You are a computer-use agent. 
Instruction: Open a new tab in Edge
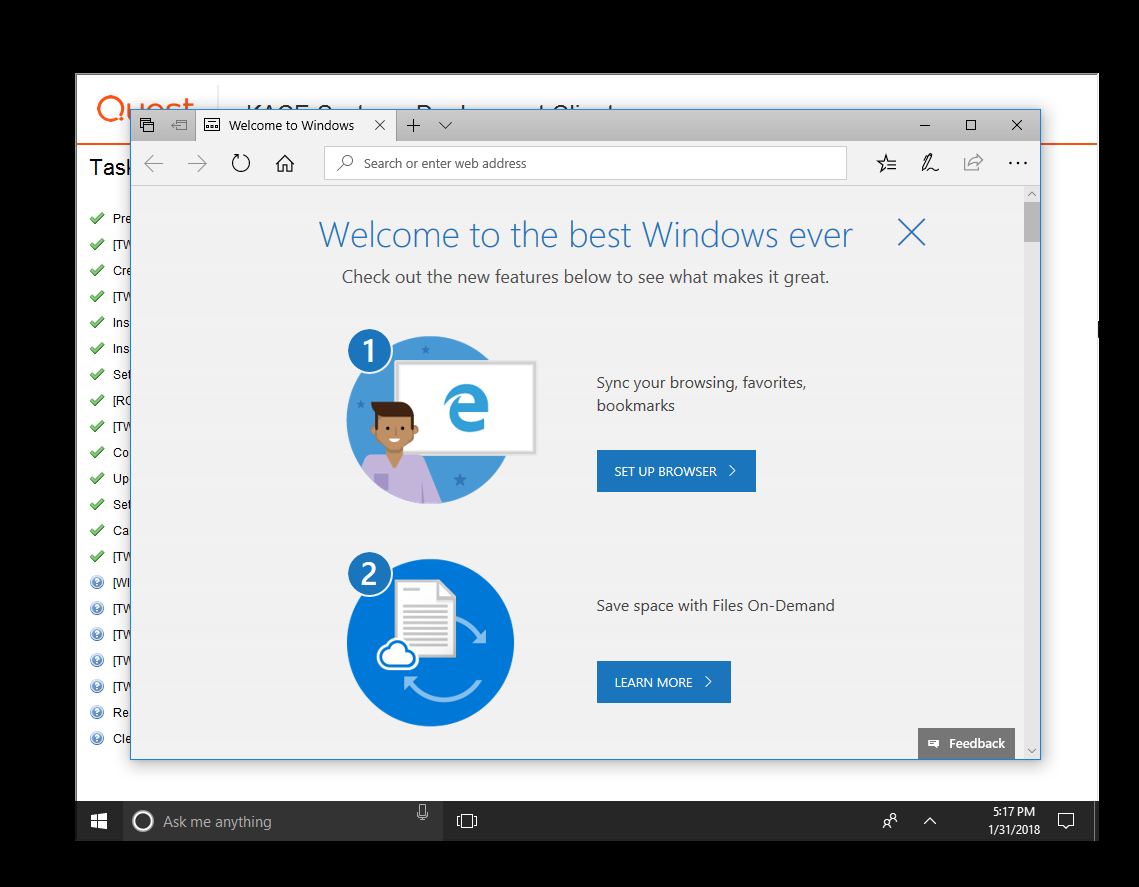pos(413,125)
